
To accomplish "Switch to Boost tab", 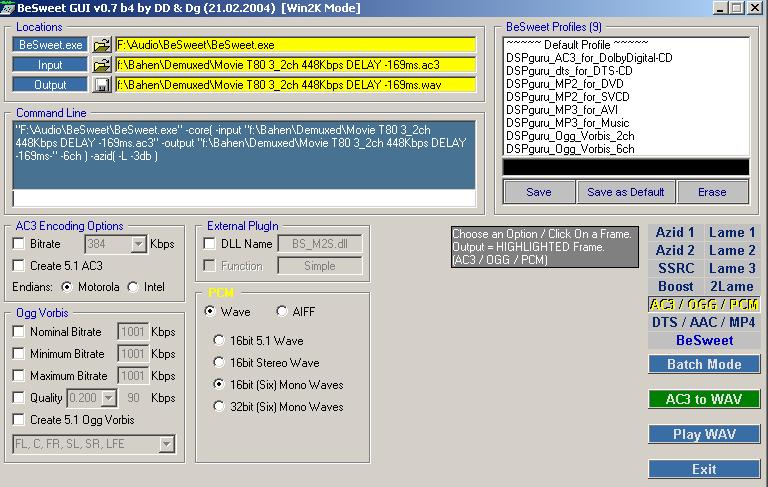I will pos(675,287).
